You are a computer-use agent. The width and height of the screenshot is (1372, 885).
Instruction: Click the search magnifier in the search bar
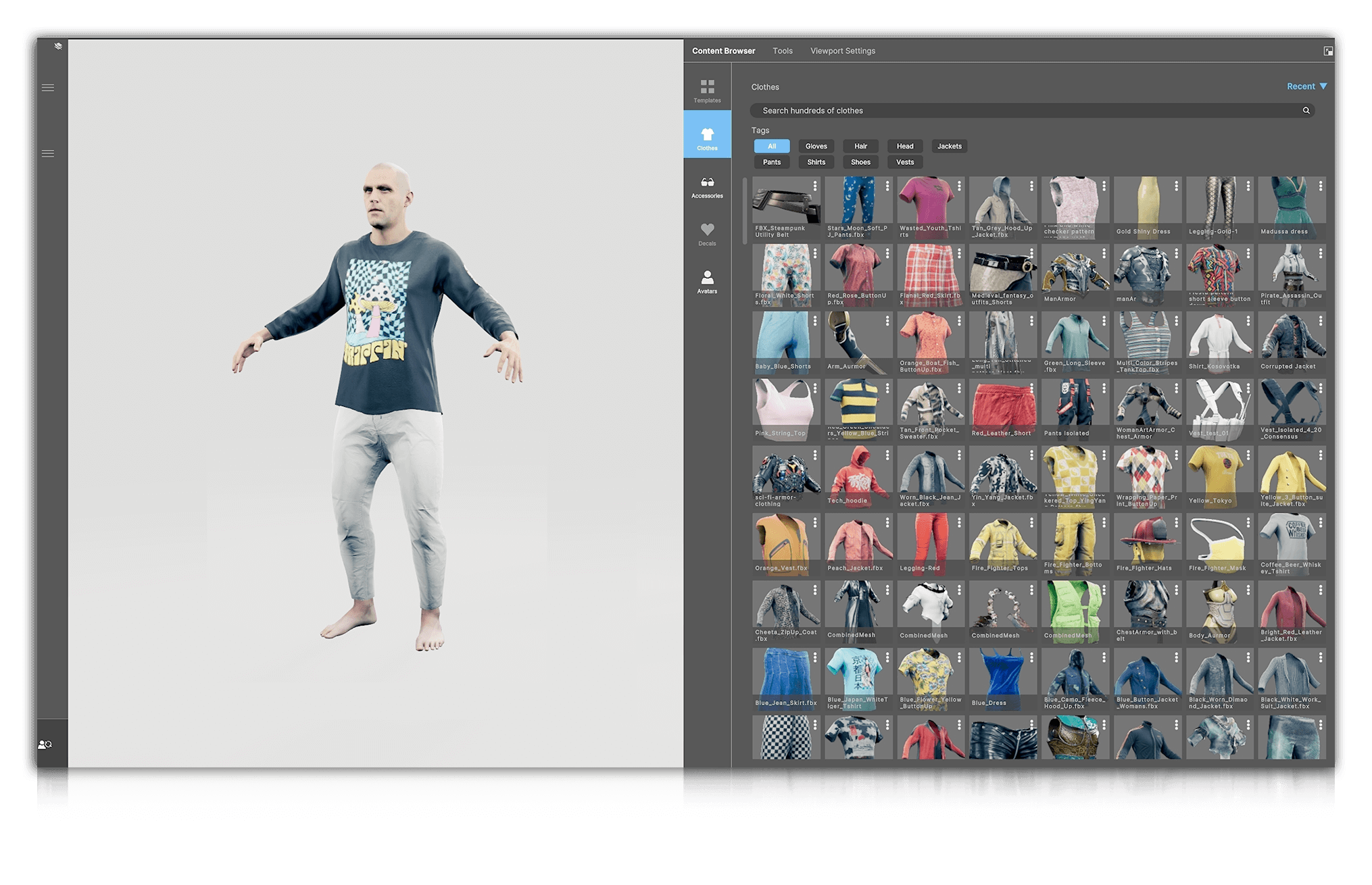point(1306,110)
